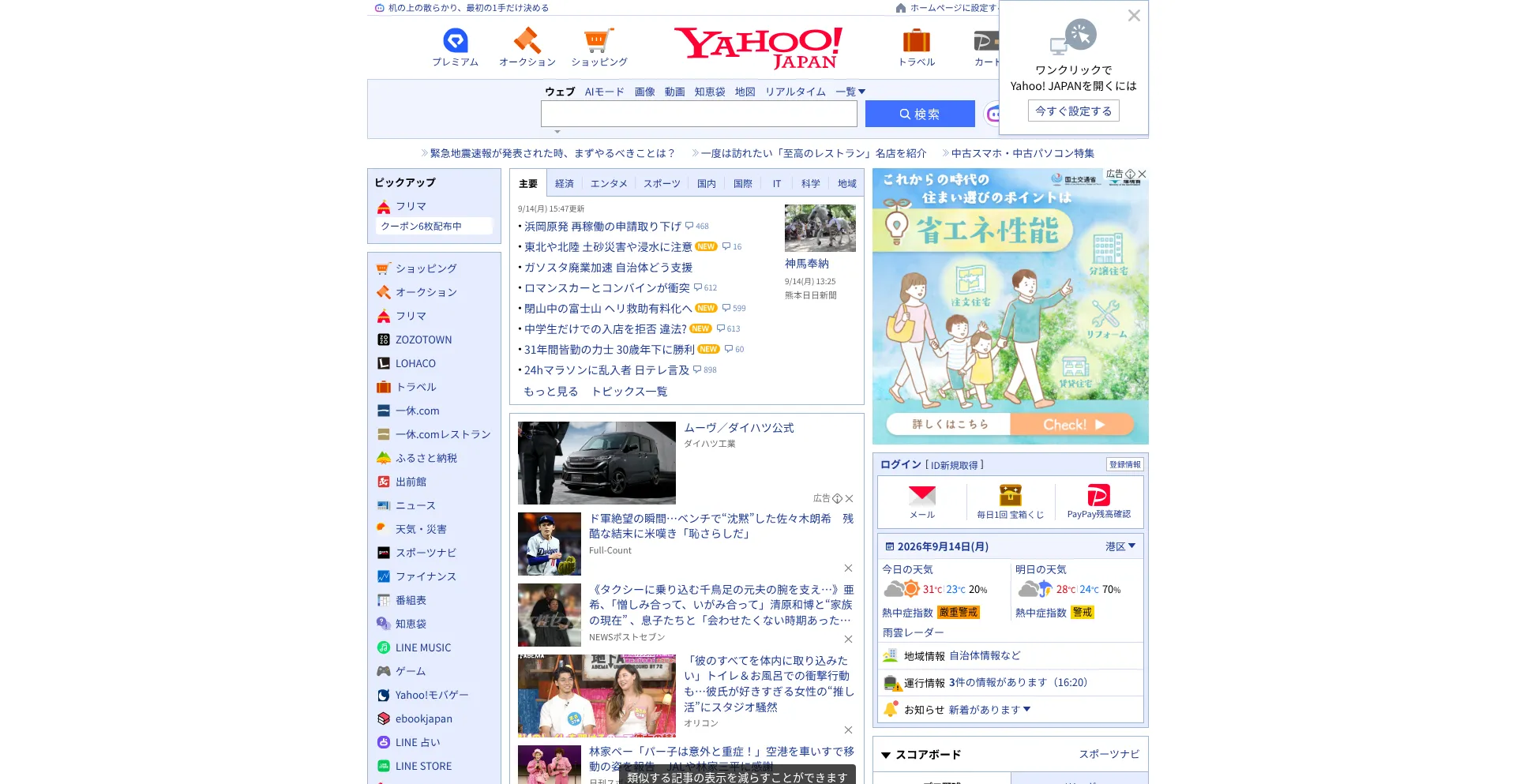
Task: Switch search to リアルタイム
Action: (795, 92)
